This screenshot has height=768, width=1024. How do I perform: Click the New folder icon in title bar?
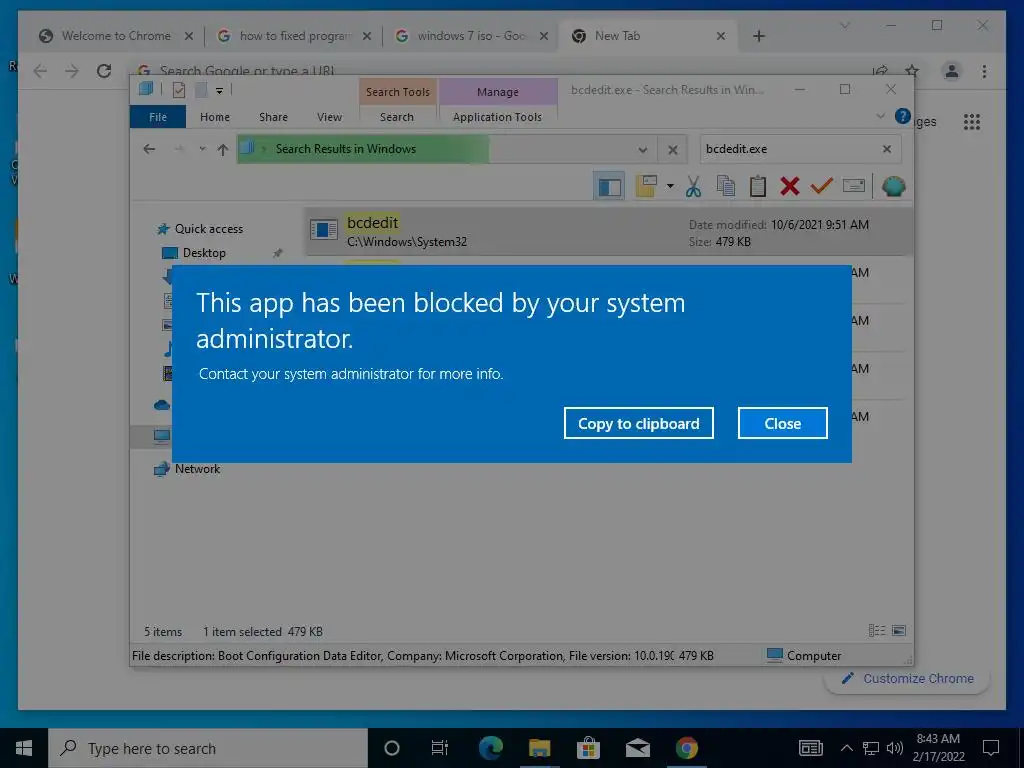(x=201, y=90)
